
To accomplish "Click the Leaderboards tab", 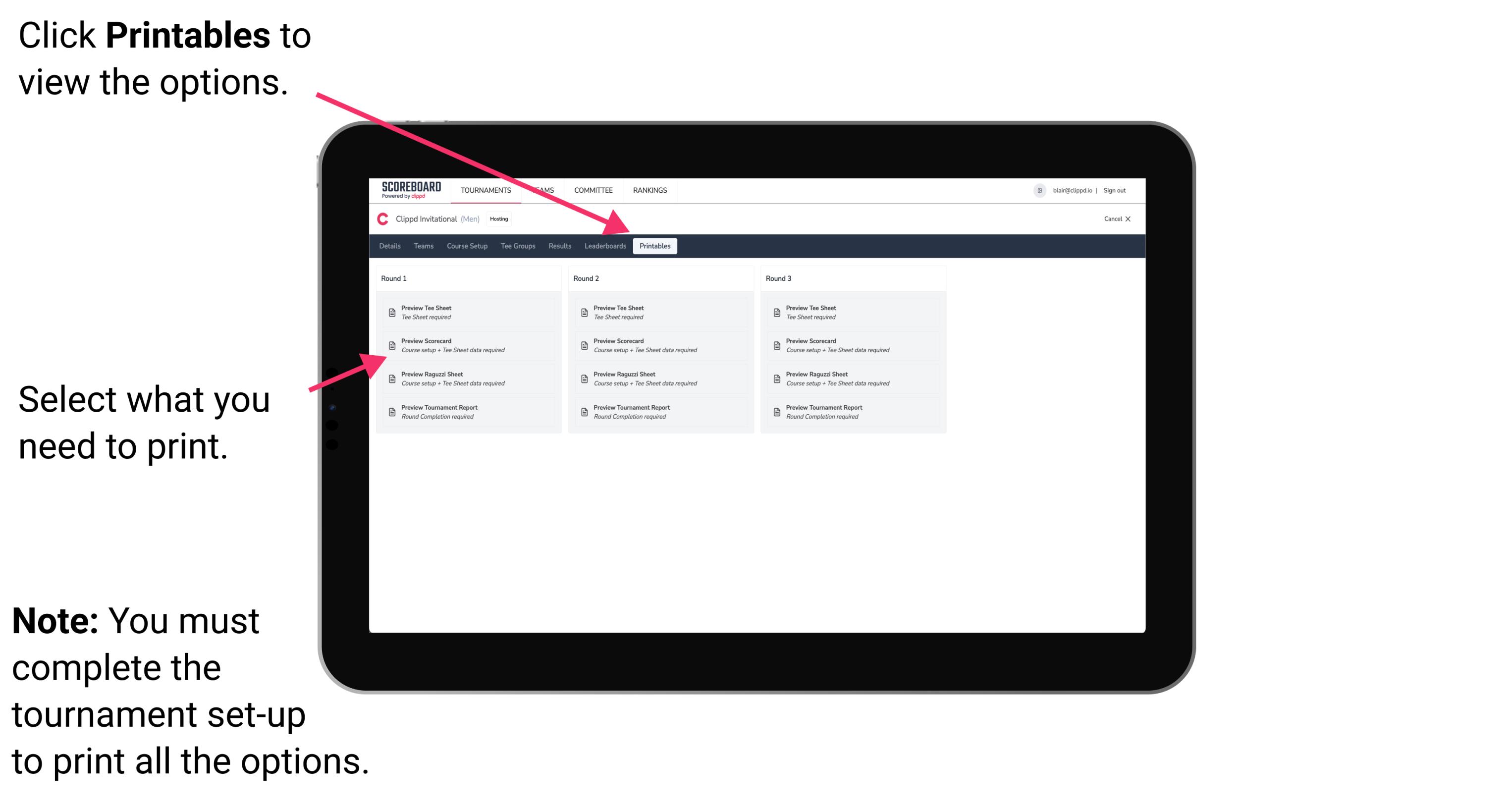I will coord(605,246).
